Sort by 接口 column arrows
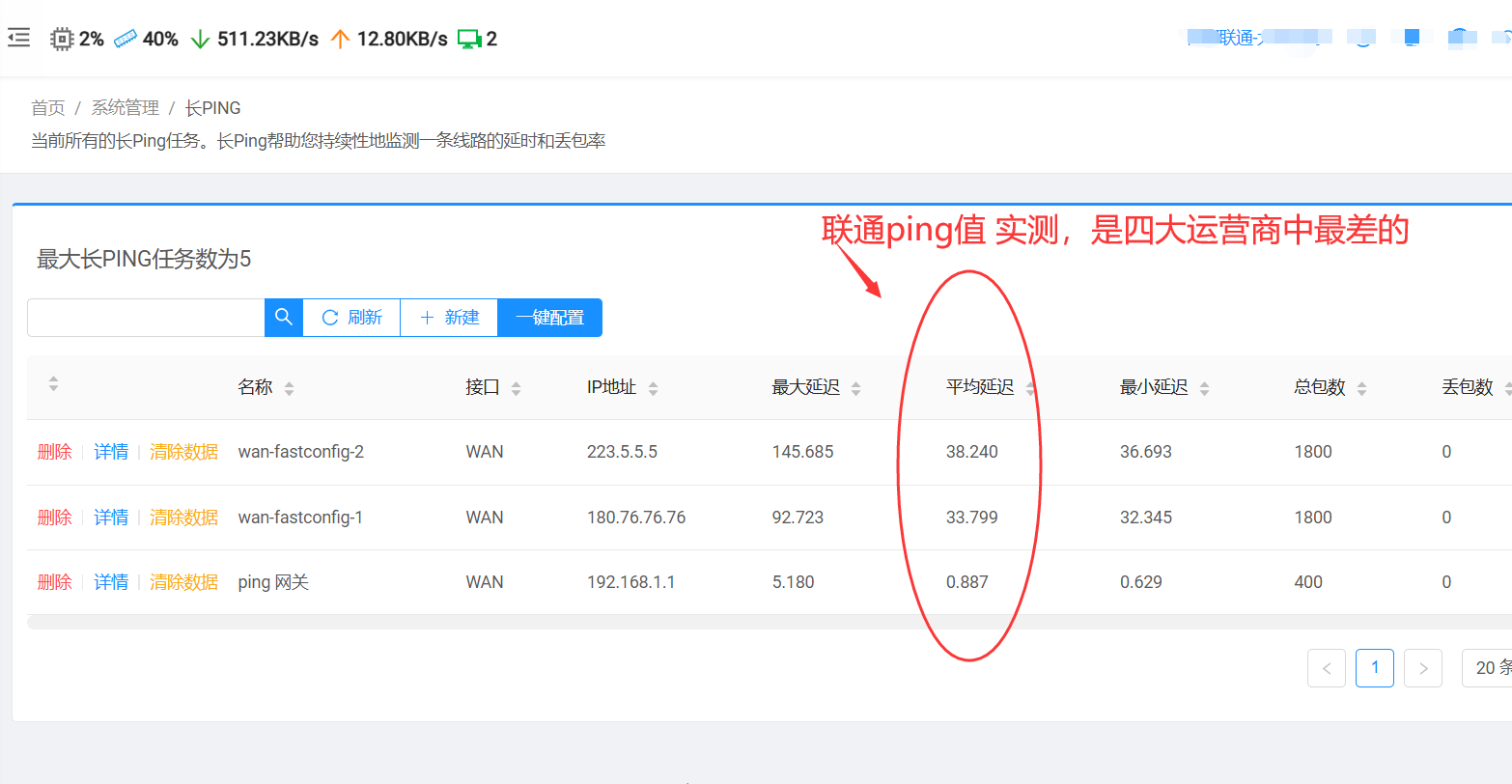The image size is (1512, 784). pos(516,388)
